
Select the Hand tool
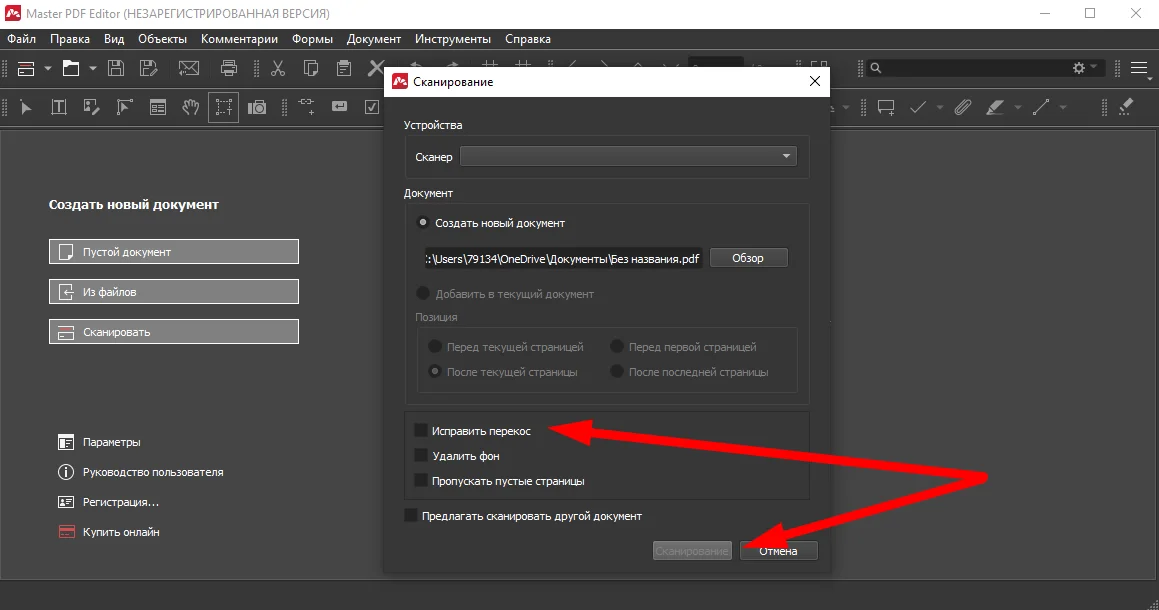[x=190, y=107]
